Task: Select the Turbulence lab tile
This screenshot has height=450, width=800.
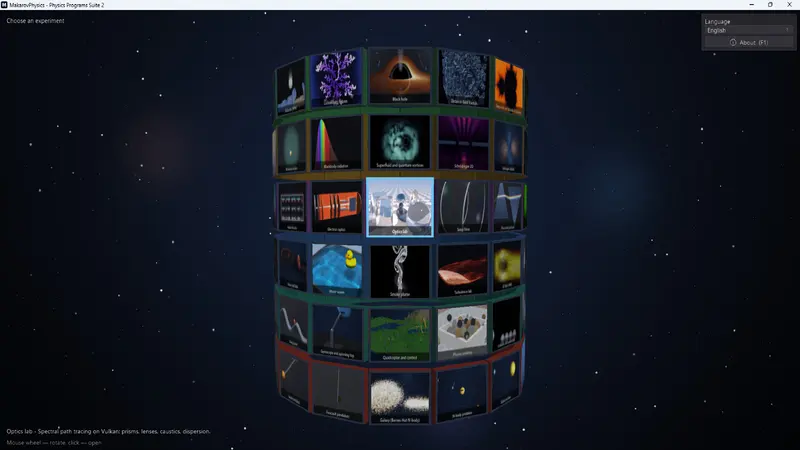Action: tap(463, 270)
